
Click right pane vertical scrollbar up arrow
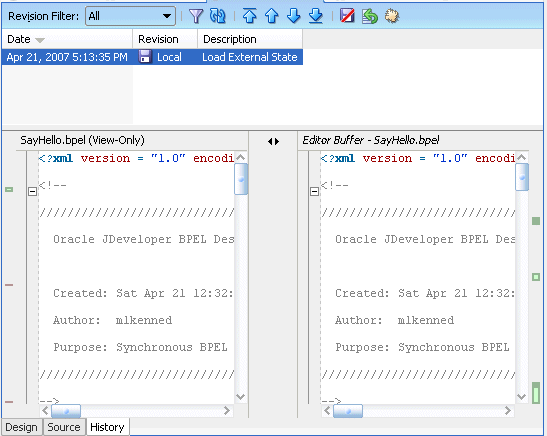click(x=522, y=157)
